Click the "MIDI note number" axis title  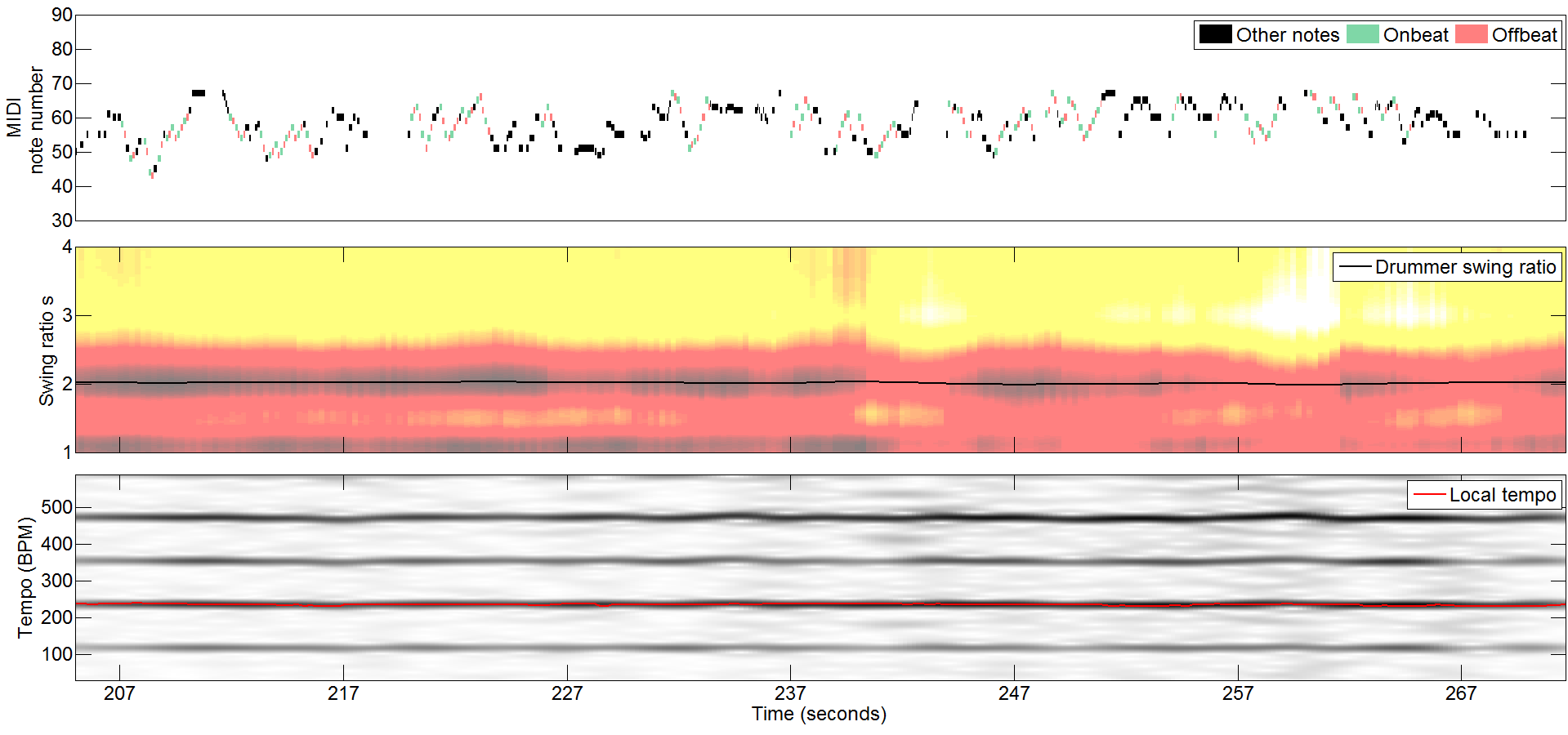25,118
